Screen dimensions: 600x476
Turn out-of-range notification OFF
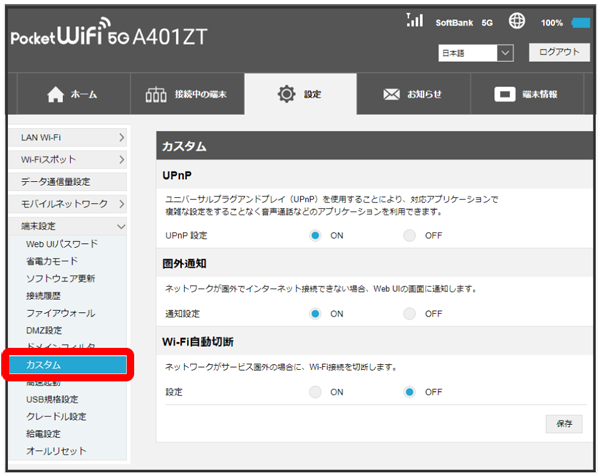410,313
